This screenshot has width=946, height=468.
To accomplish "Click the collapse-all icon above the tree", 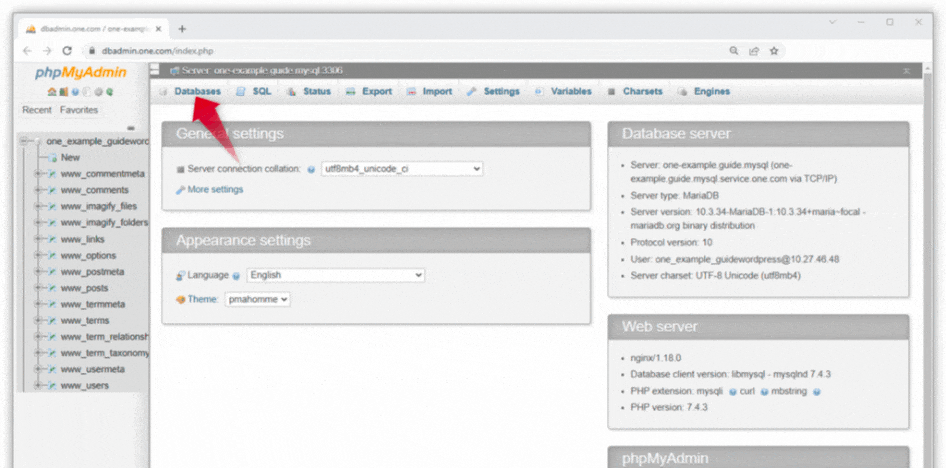I will [131, 128].
